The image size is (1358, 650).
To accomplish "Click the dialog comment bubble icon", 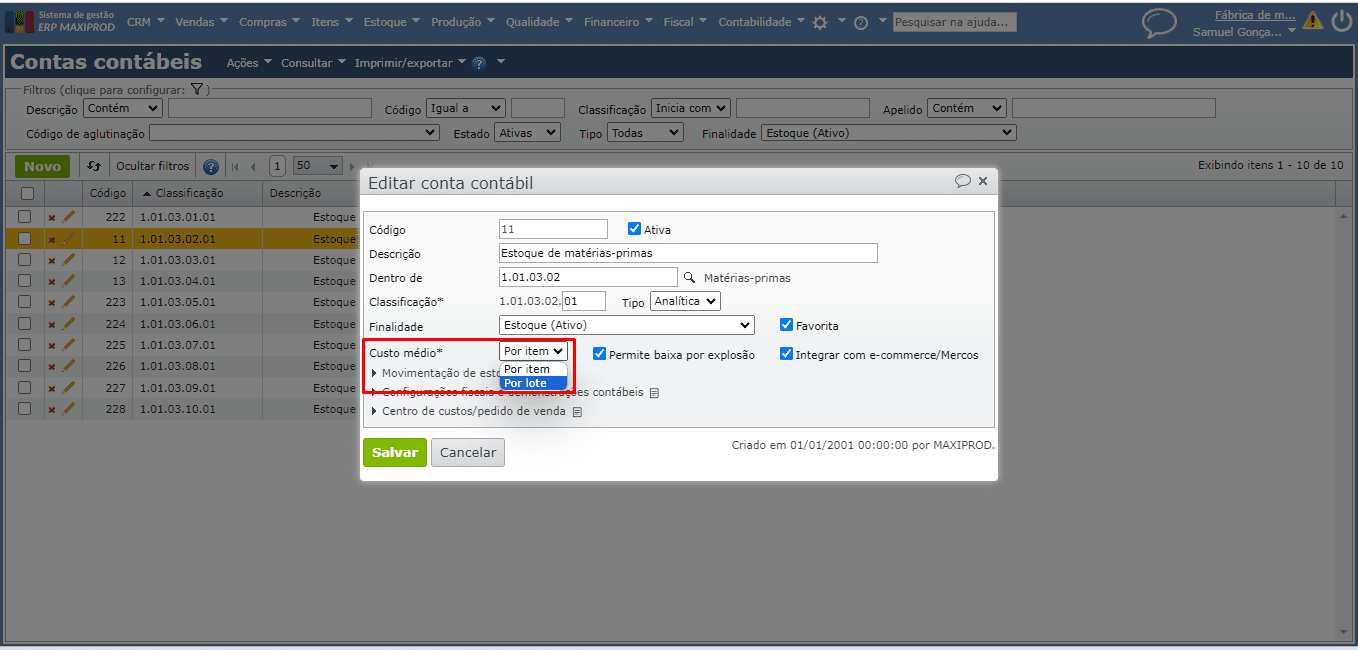I will click(962, 181).
